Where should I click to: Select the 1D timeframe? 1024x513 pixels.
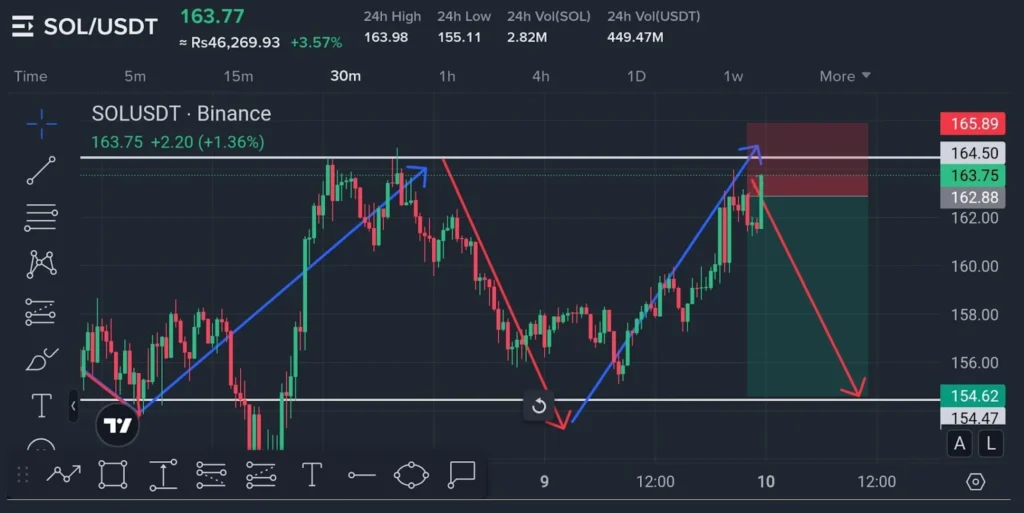[636, 76]
